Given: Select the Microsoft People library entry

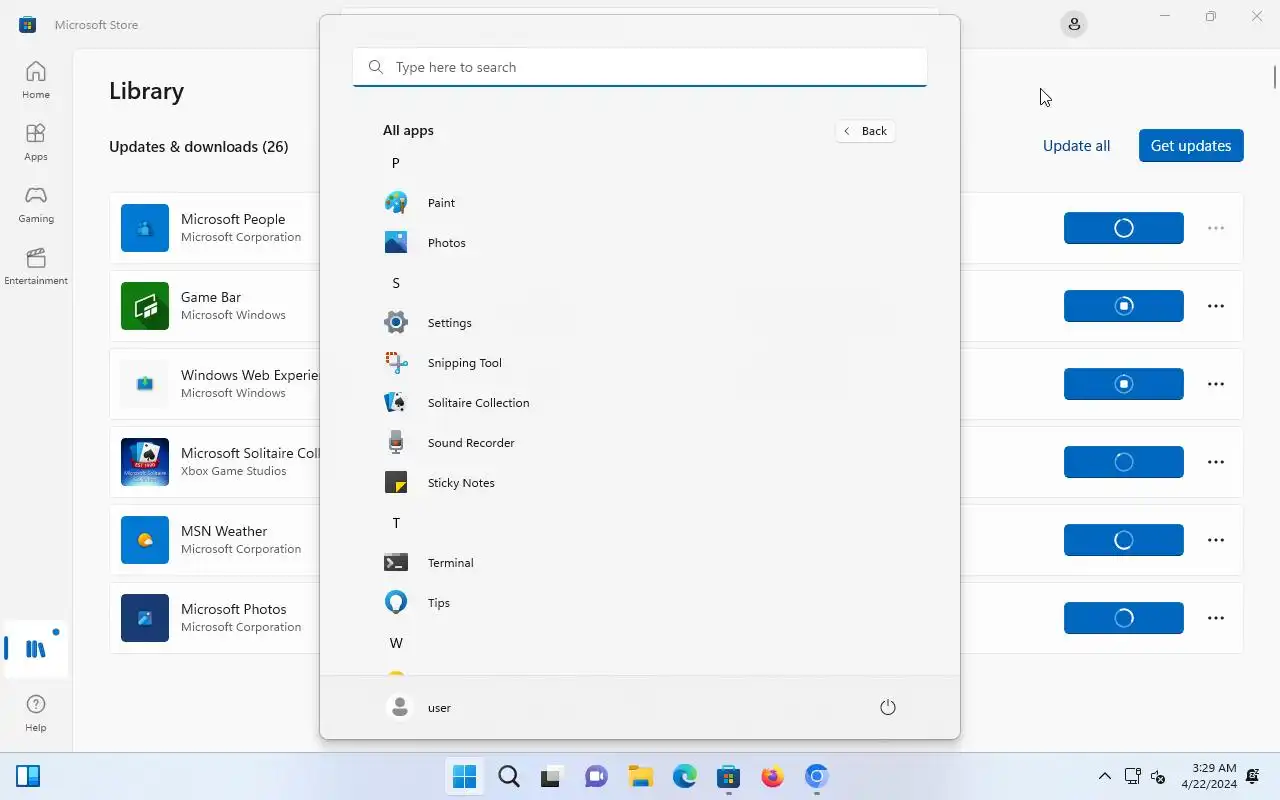Looking at the screenshot, I should 215,228.
